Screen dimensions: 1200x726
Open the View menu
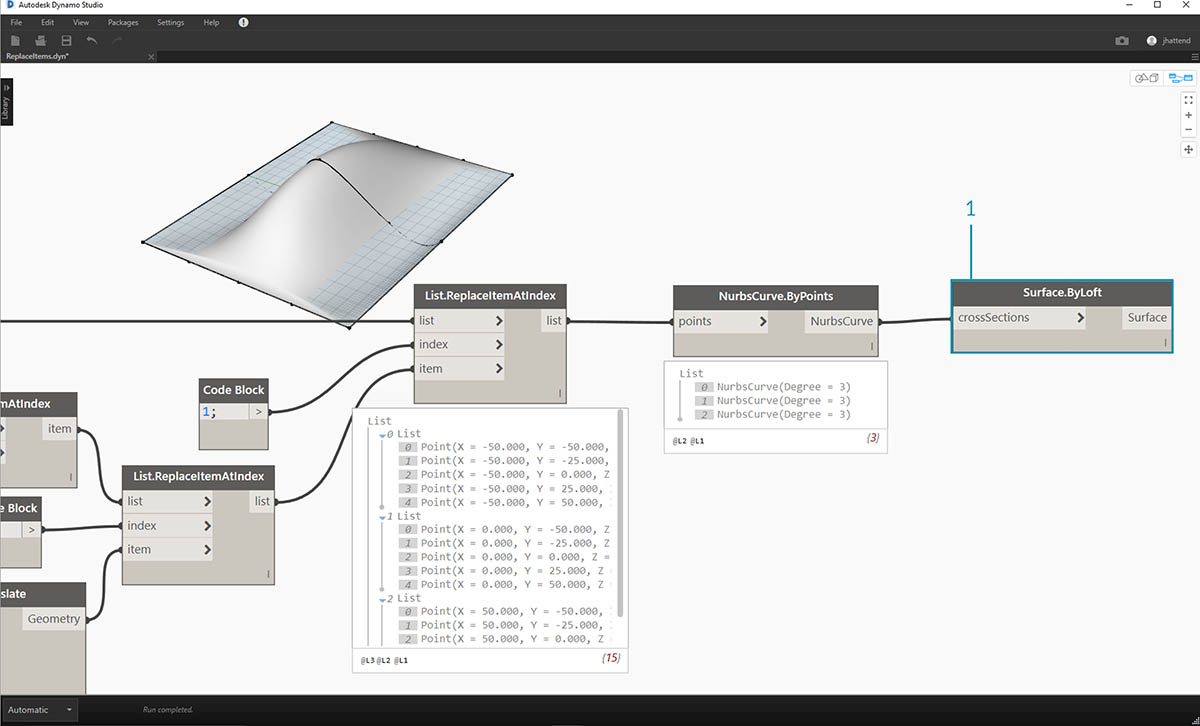[x=81, y=22]
